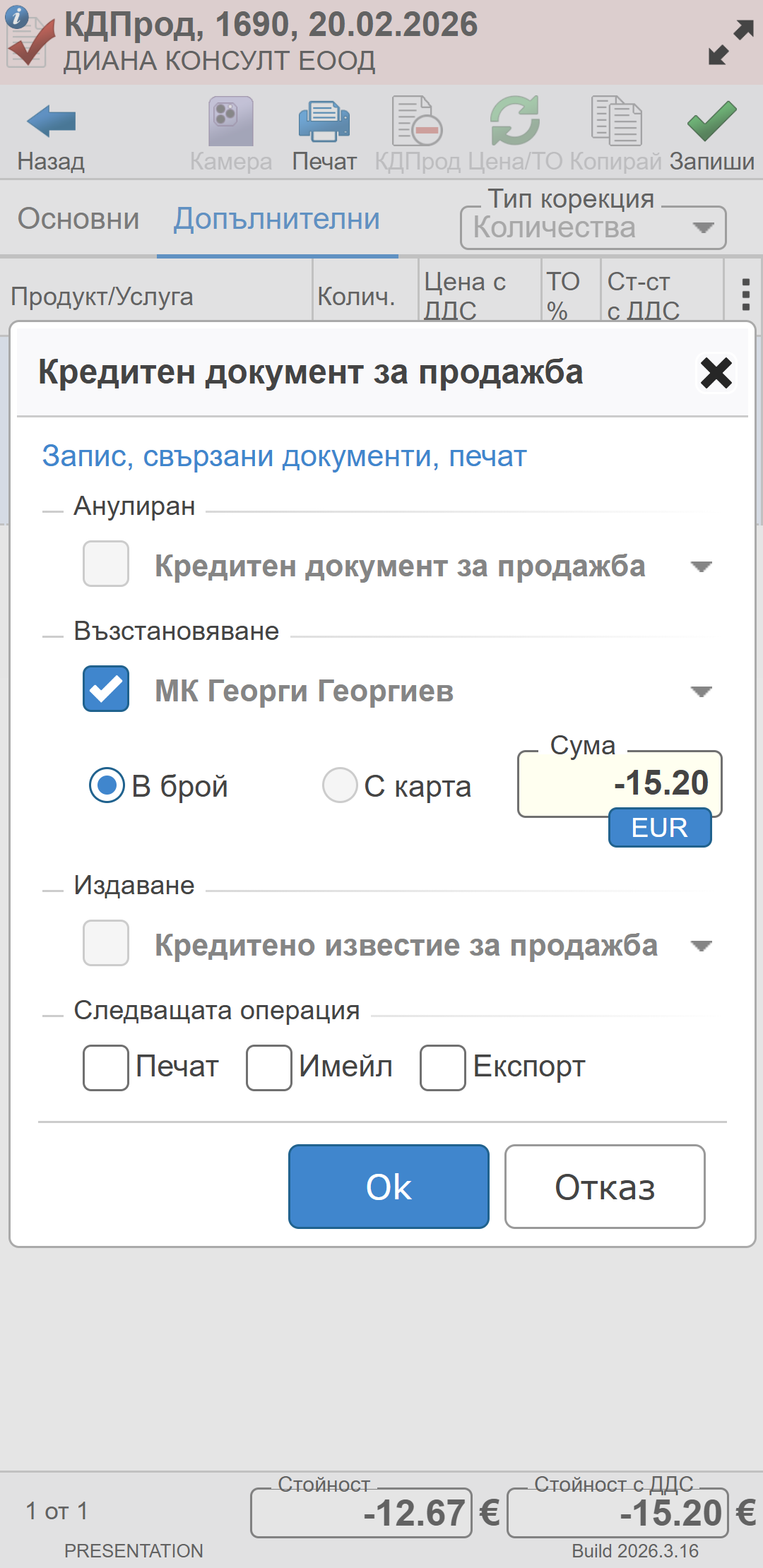This screenshot has height=1568, width=763.
Task: Switch to the Допълнителни tab
Action: pyautogui.click(x=277, y=219)
